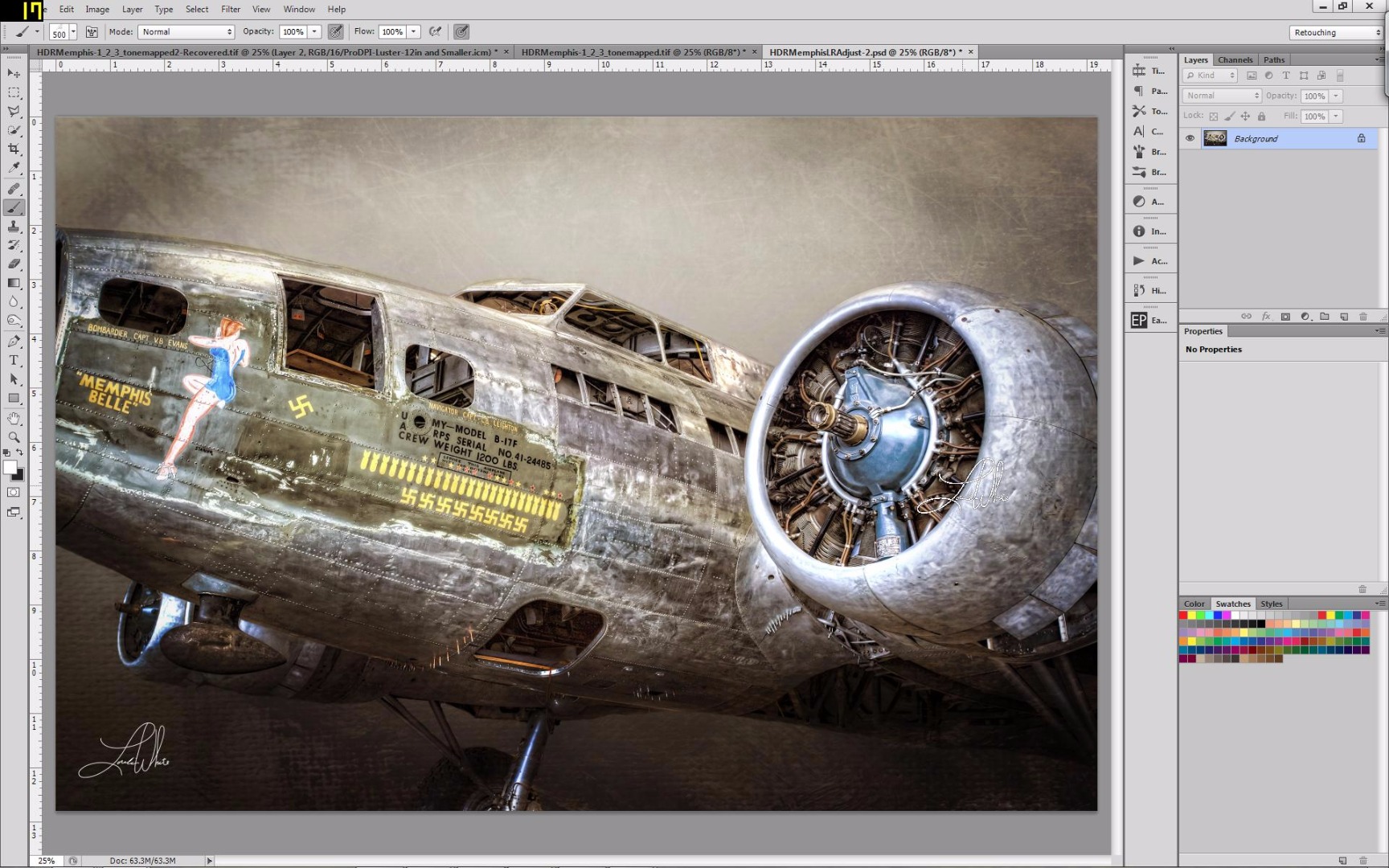Select the Crop tool

[14, 149]
